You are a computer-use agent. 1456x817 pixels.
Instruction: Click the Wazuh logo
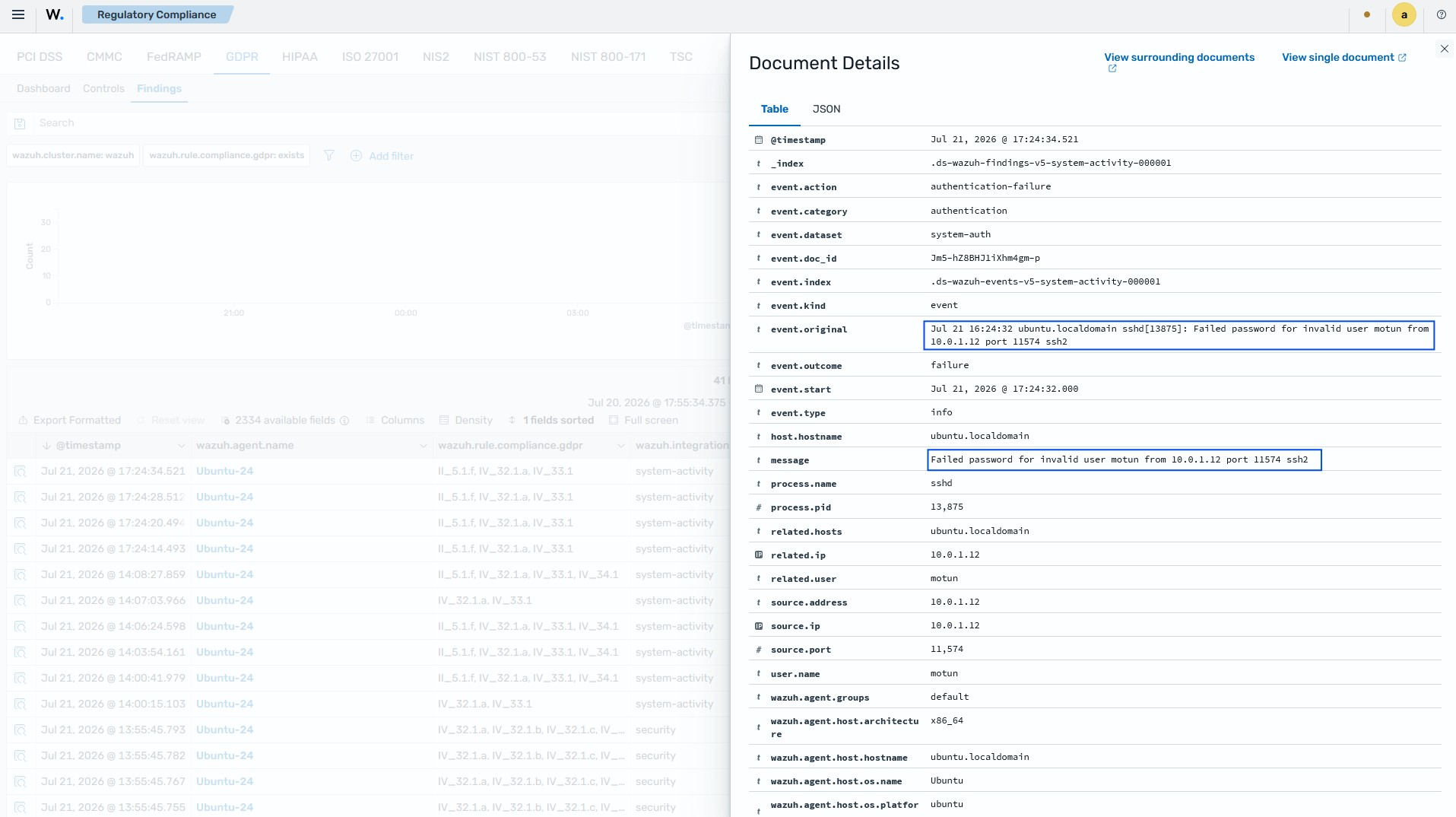point(55,14)
